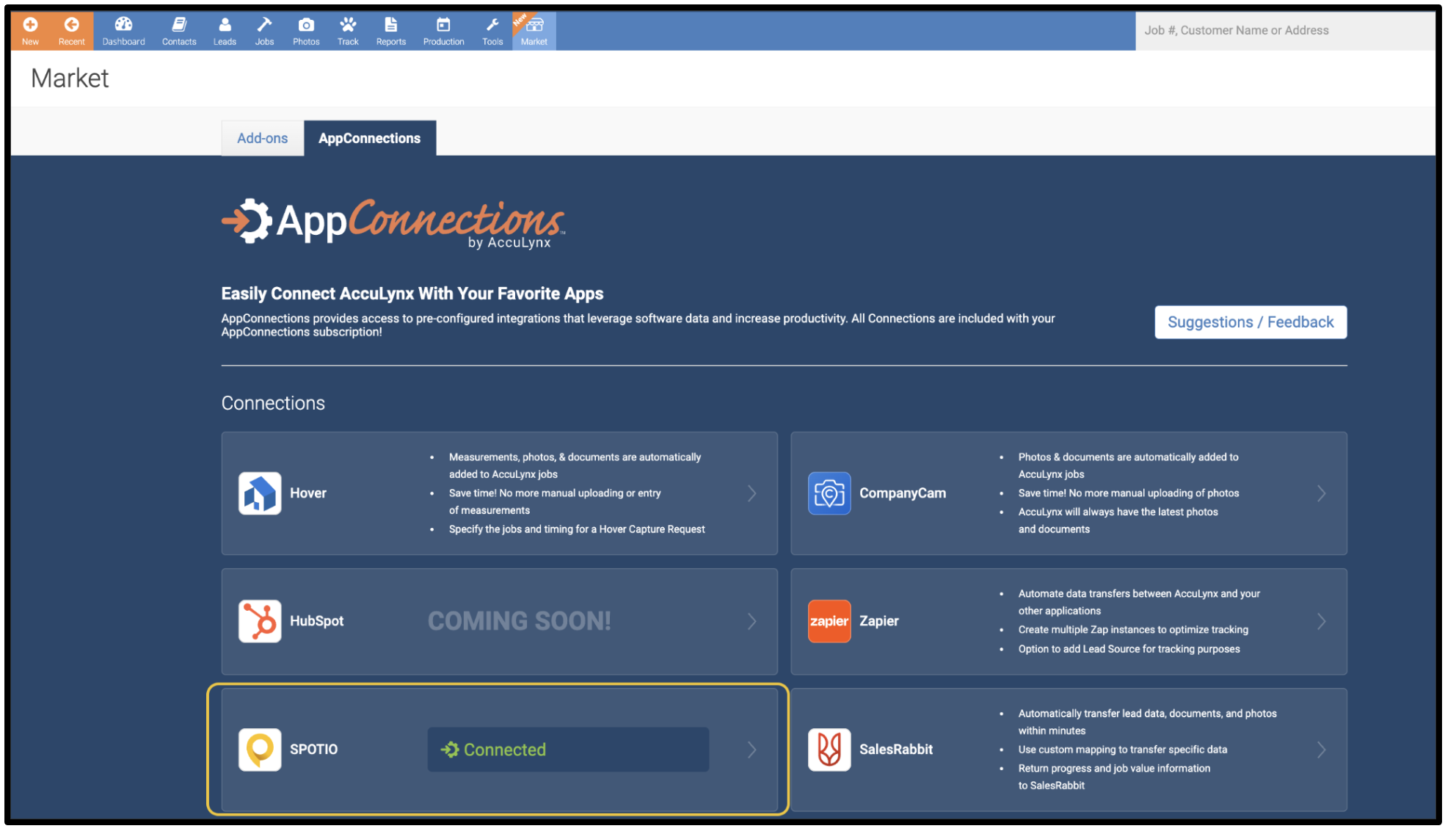Click the HubSpot connection name
The height and width of the screenshot is (834, 1456).
pos(317,622)
